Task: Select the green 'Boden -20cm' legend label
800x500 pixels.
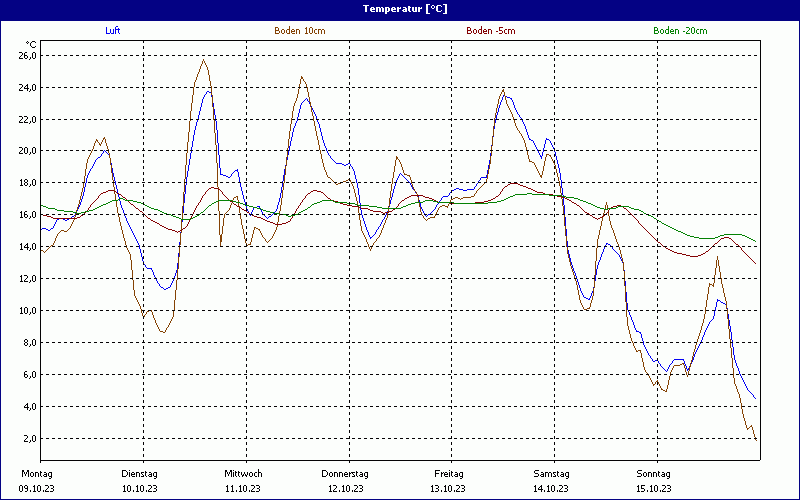Action: [x=680, y=31]
